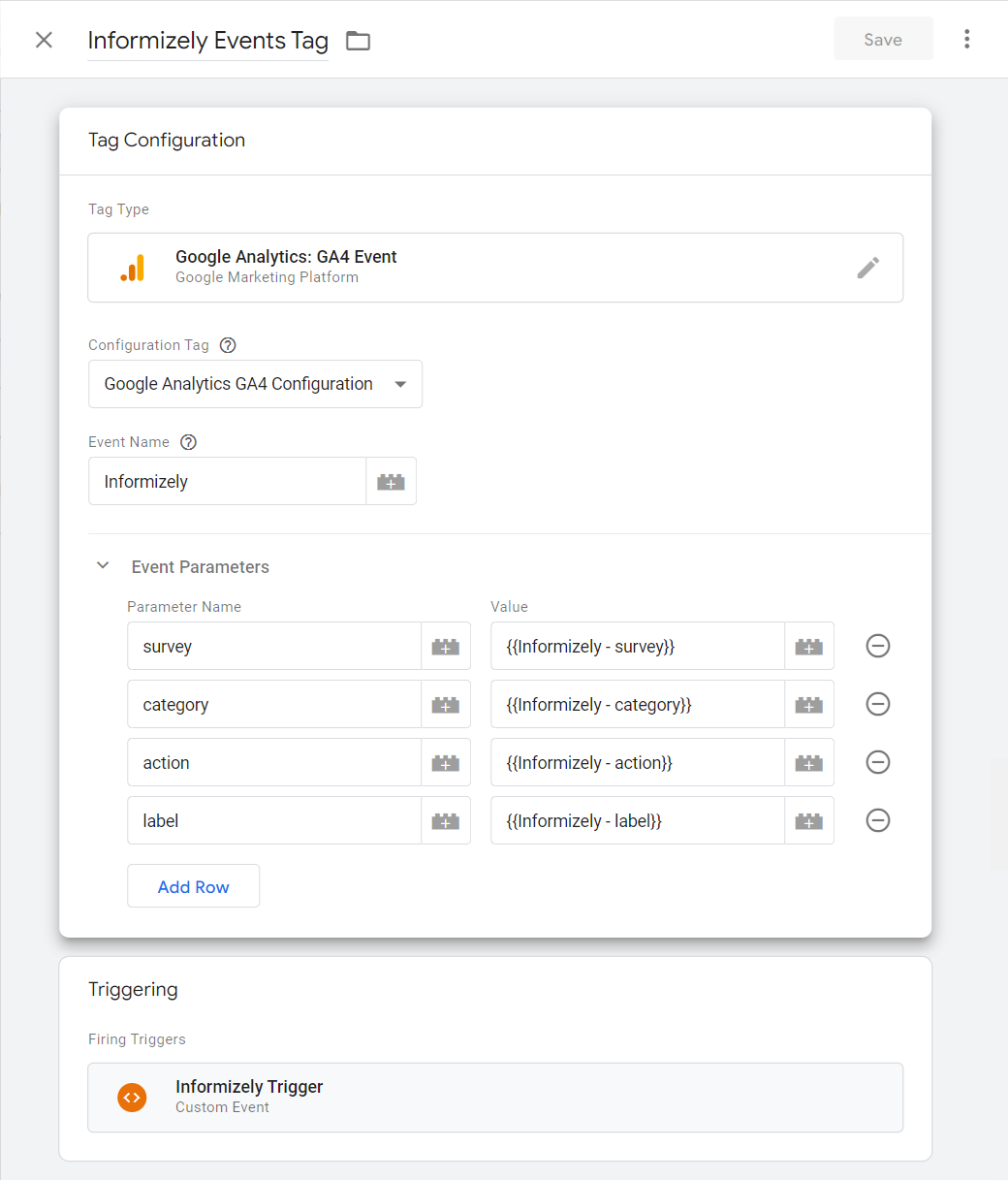
Task: Click the category parameter name field
Action: 274,704
